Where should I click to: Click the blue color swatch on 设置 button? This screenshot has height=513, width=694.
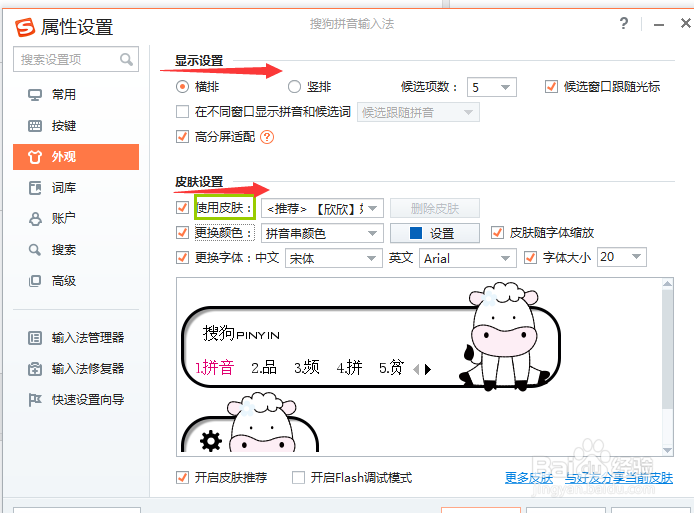tap(416, 233)
